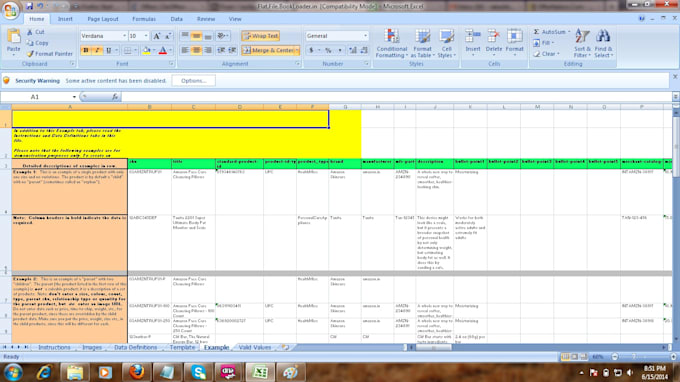The width and height of the screenshot is (680, 382).
Task: Open the Valid Values sheet tab
Action: click(255, 347)
